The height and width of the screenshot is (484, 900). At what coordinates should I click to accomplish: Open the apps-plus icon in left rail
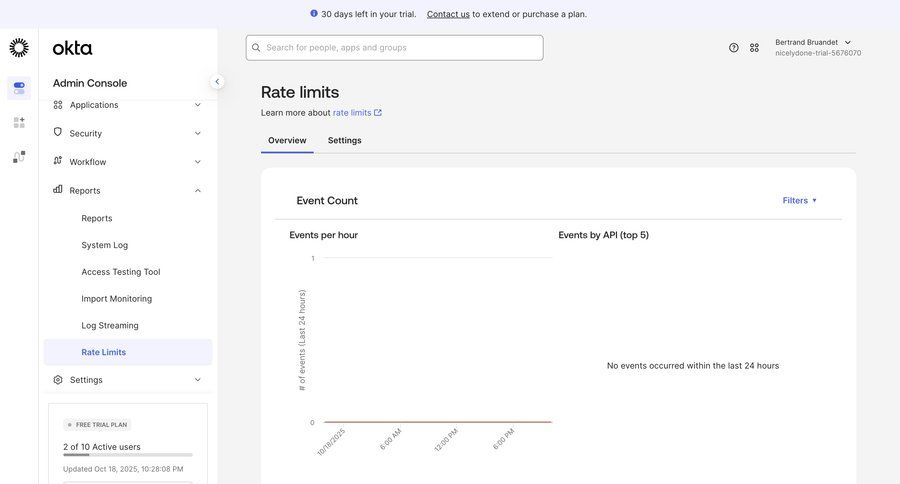tap(19, 122)
